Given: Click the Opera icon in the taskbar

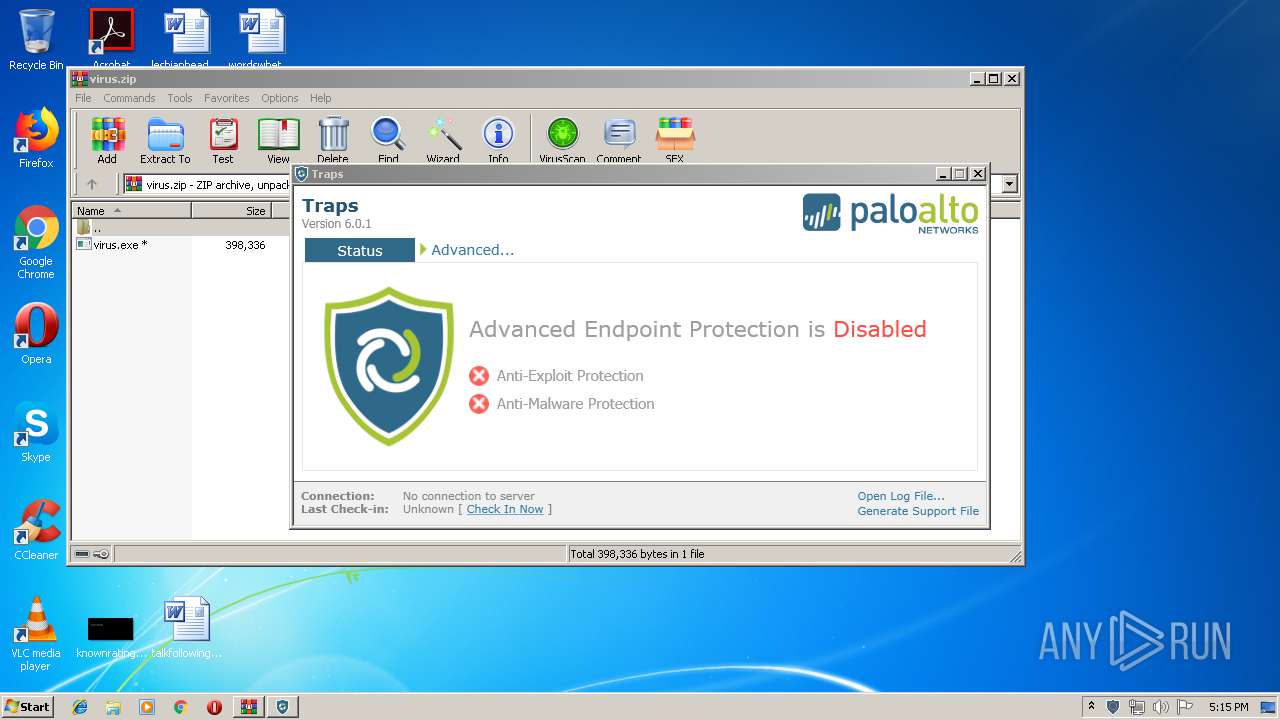Looking at the screenshot, I should 214,707.
